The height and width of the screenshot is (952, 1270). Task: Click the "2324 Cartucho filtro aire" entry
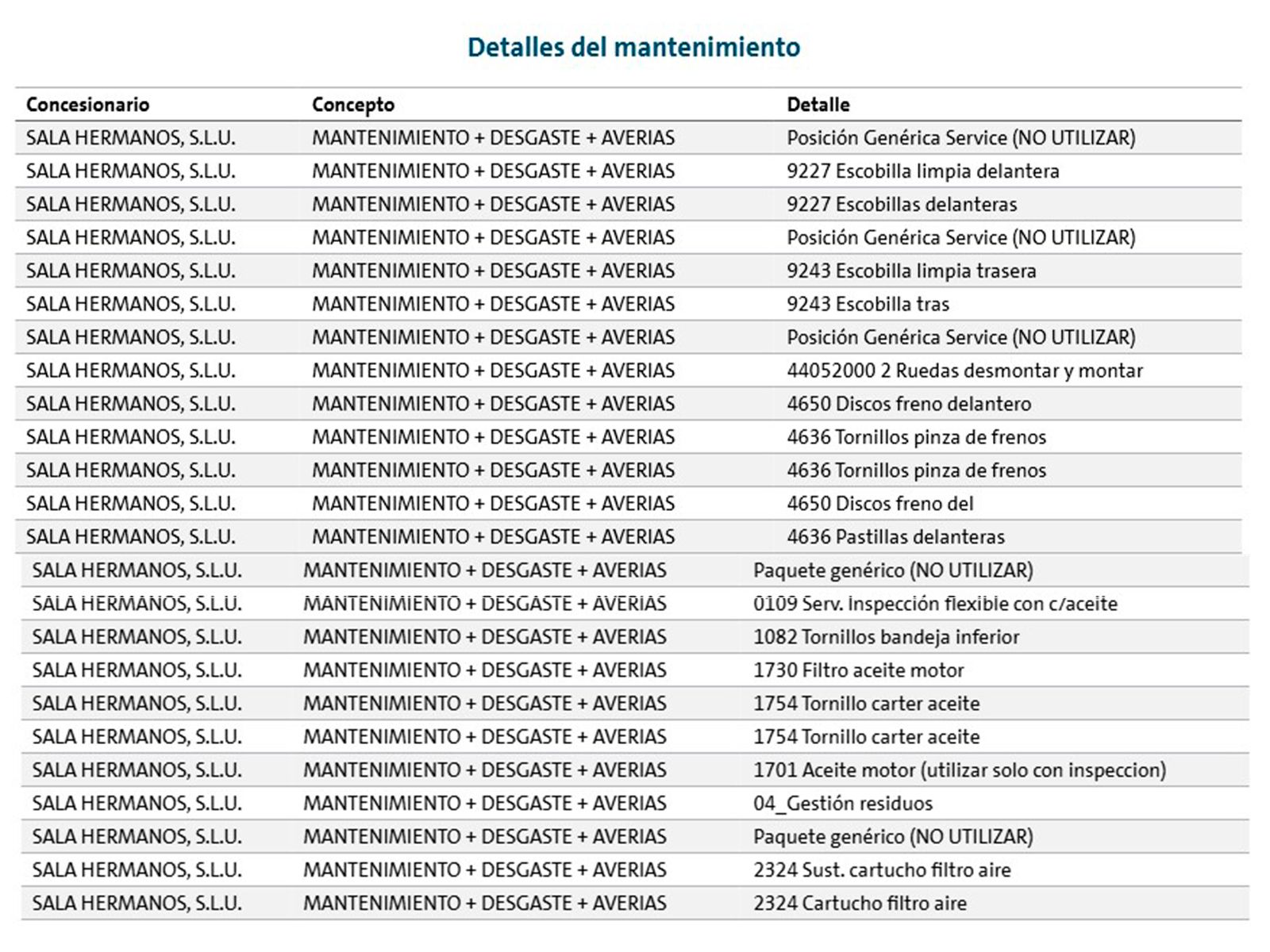tap(860, 904)
